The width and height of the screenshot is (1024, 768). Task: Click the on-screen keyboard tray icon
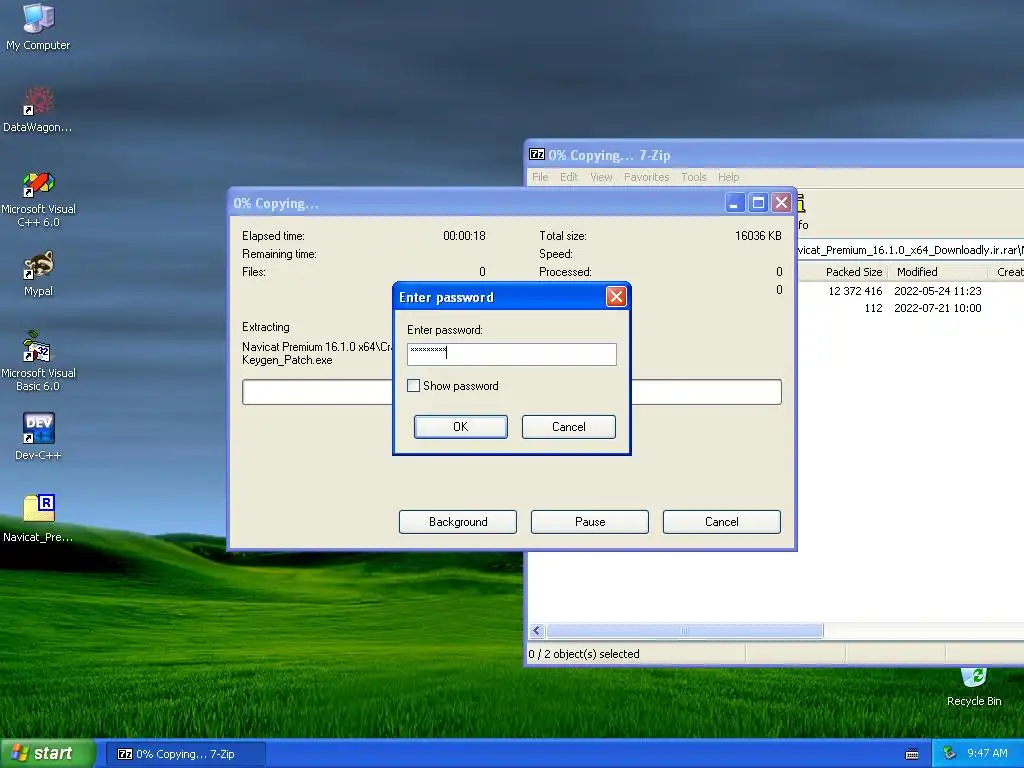(912, 754)
